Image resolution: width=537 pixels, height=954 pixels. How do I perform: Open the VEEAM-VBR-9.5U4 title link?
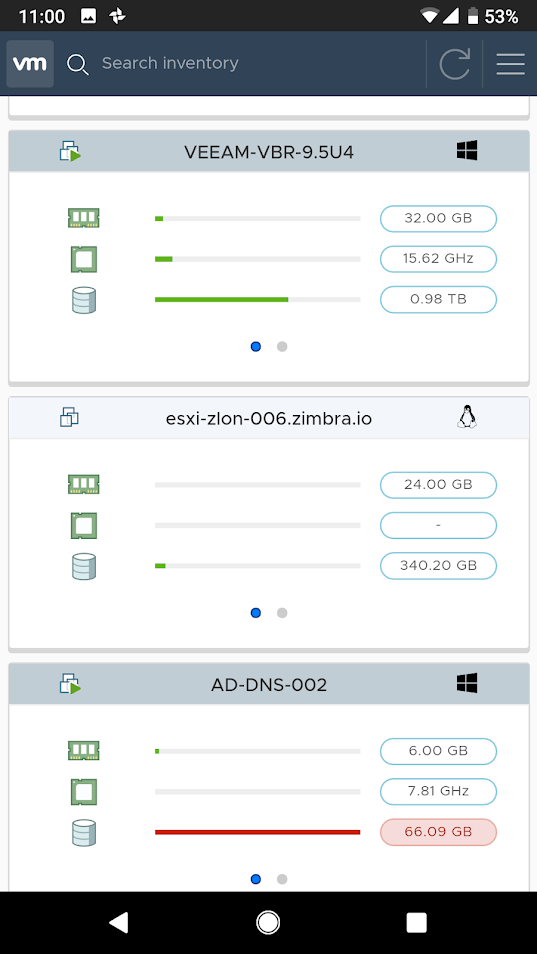point(269,152)
